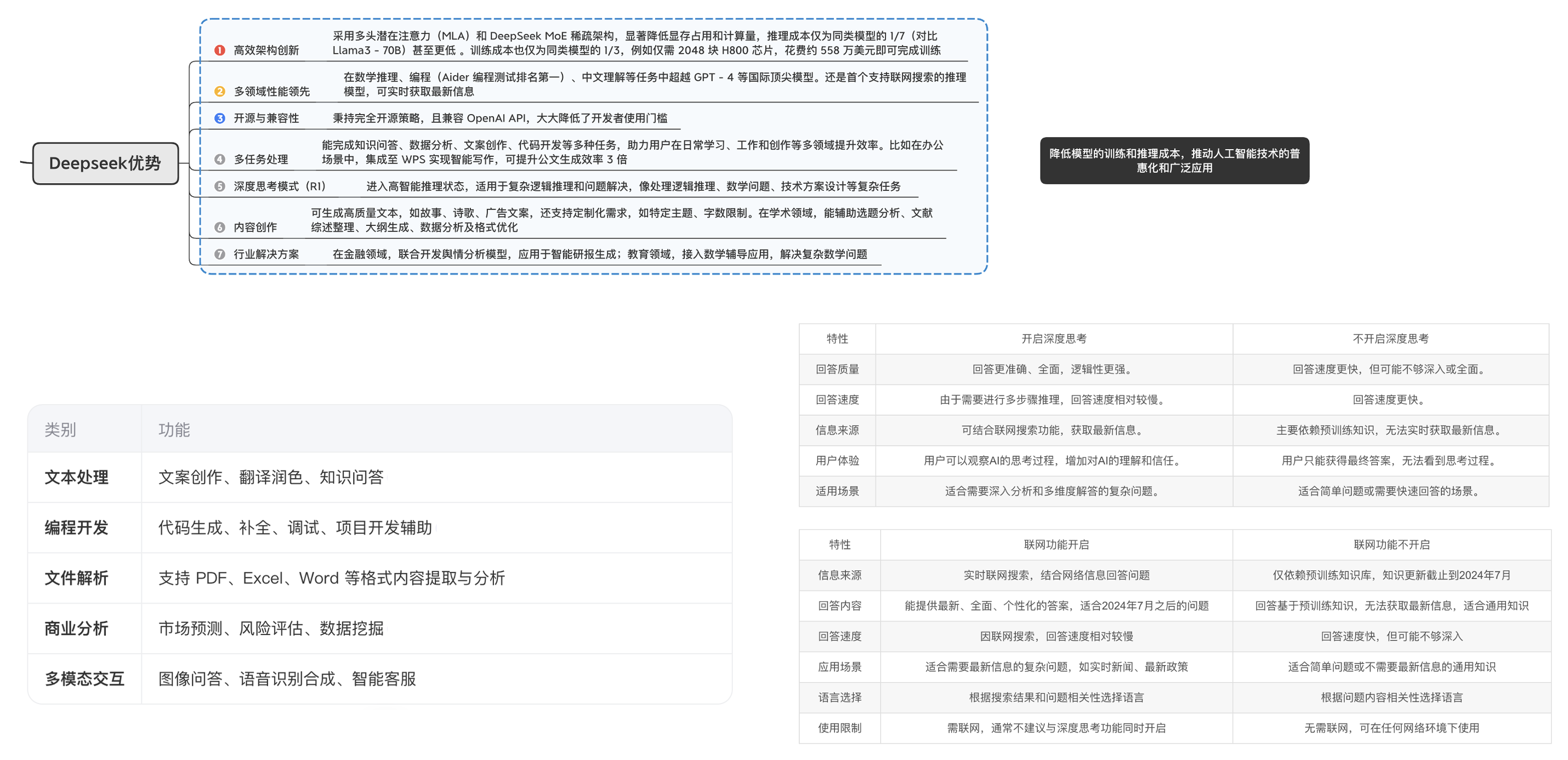Click the red number 1 priority icon
1568x760 pixels.
[220, 50]
